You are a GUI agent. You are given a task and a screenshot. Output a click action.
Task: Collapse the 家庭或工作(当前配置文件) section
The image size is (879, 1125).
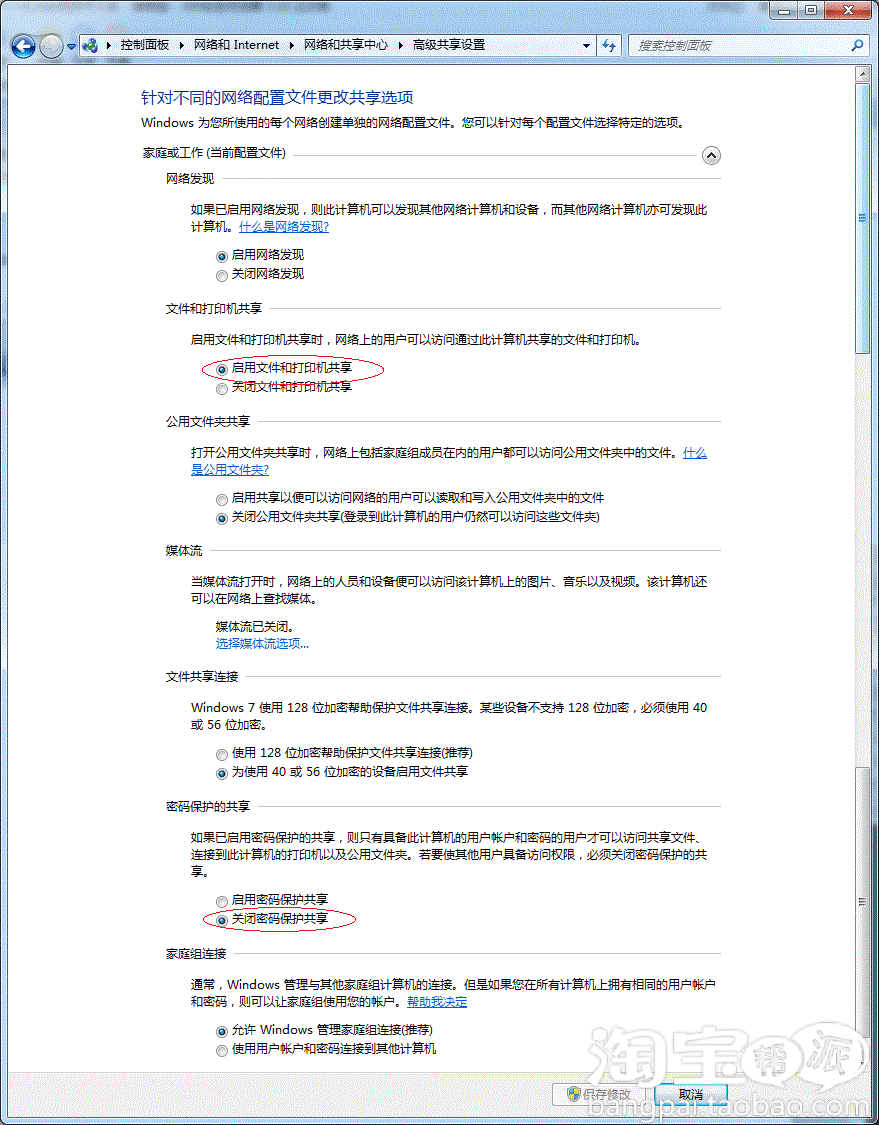[711, 155]
